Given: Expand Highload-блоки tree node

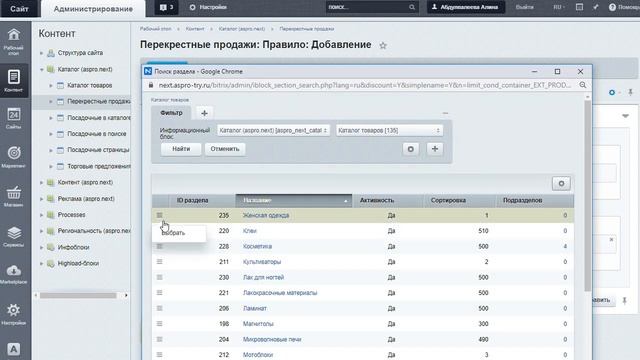Looking at the screenshot, I should (41, 263).
